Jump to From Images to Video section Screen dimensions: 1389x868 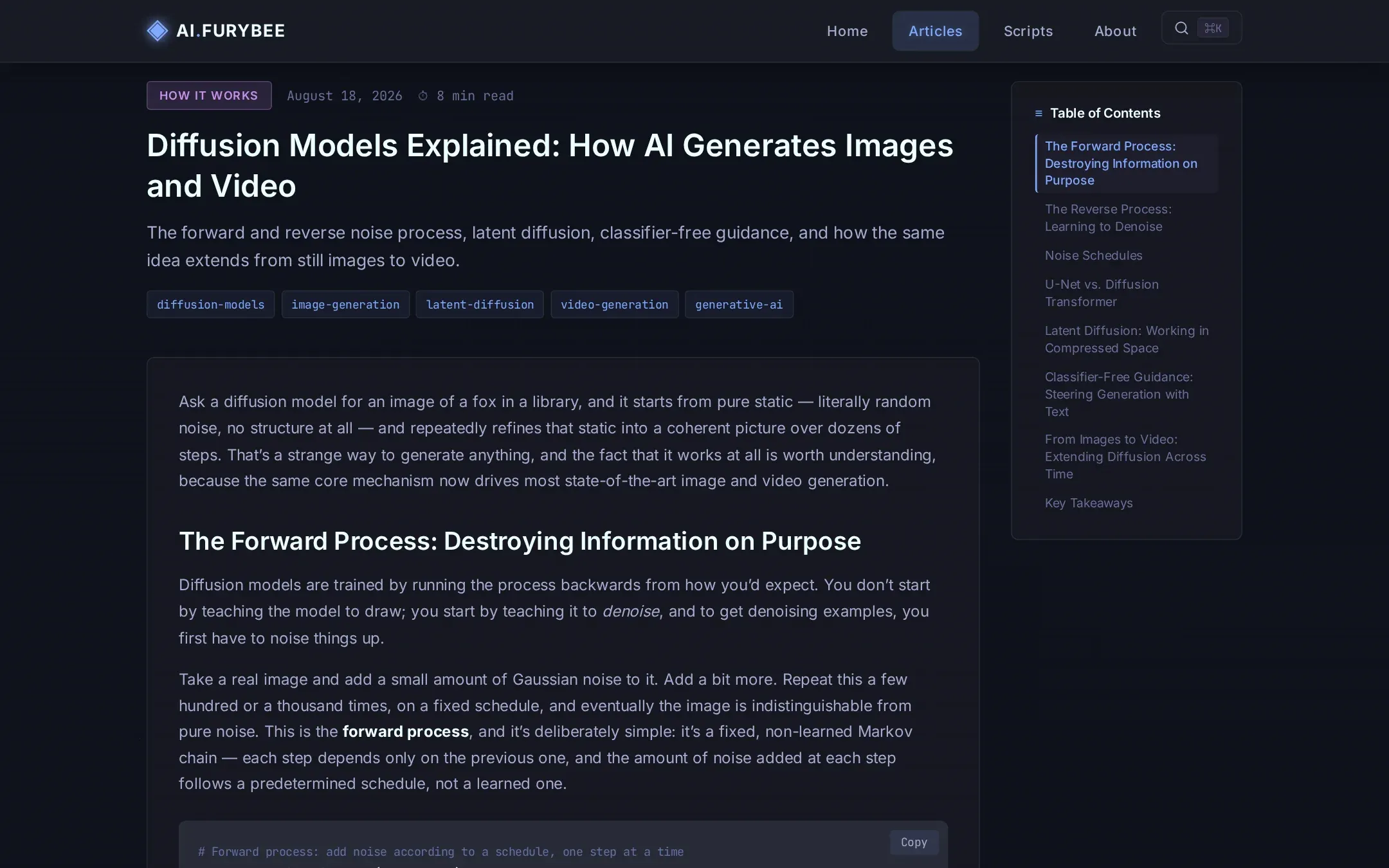click(x=1126, y=457)
